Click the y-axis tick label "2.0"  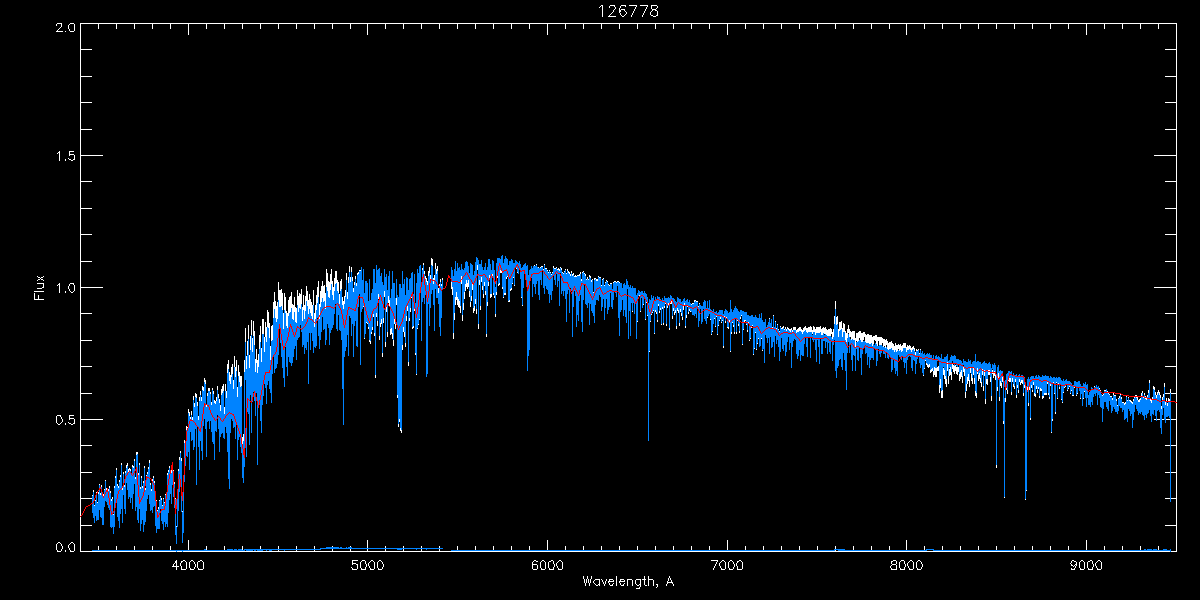click(65, 28)
